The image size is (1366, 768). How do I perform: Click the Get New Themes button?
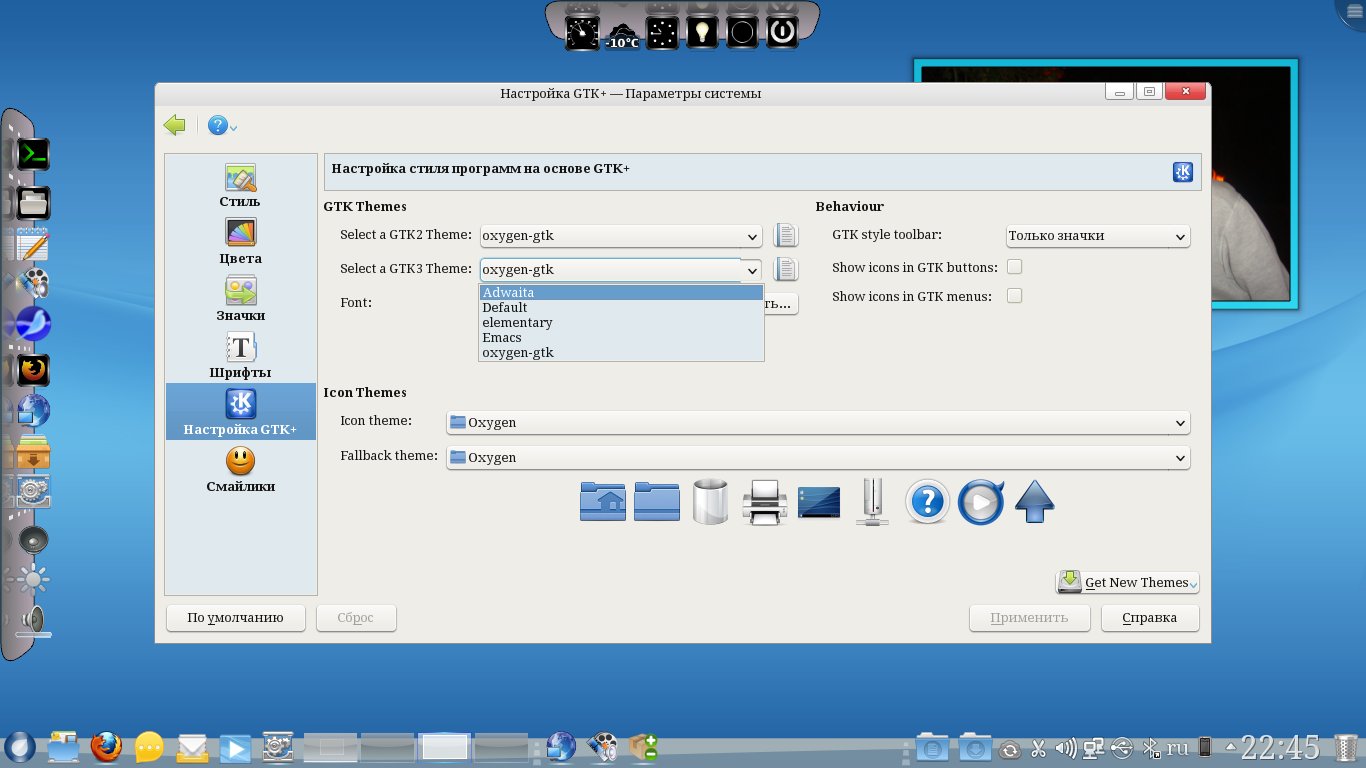(x=1127, y=582)
